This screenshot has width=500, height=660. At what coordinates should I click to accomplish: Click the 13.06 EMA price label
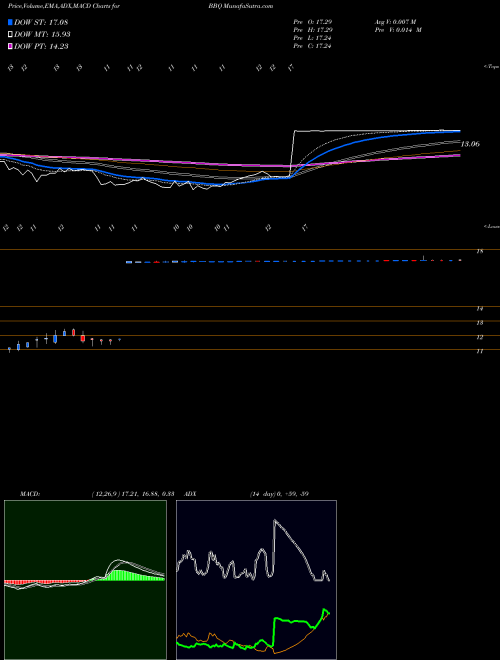470,144
